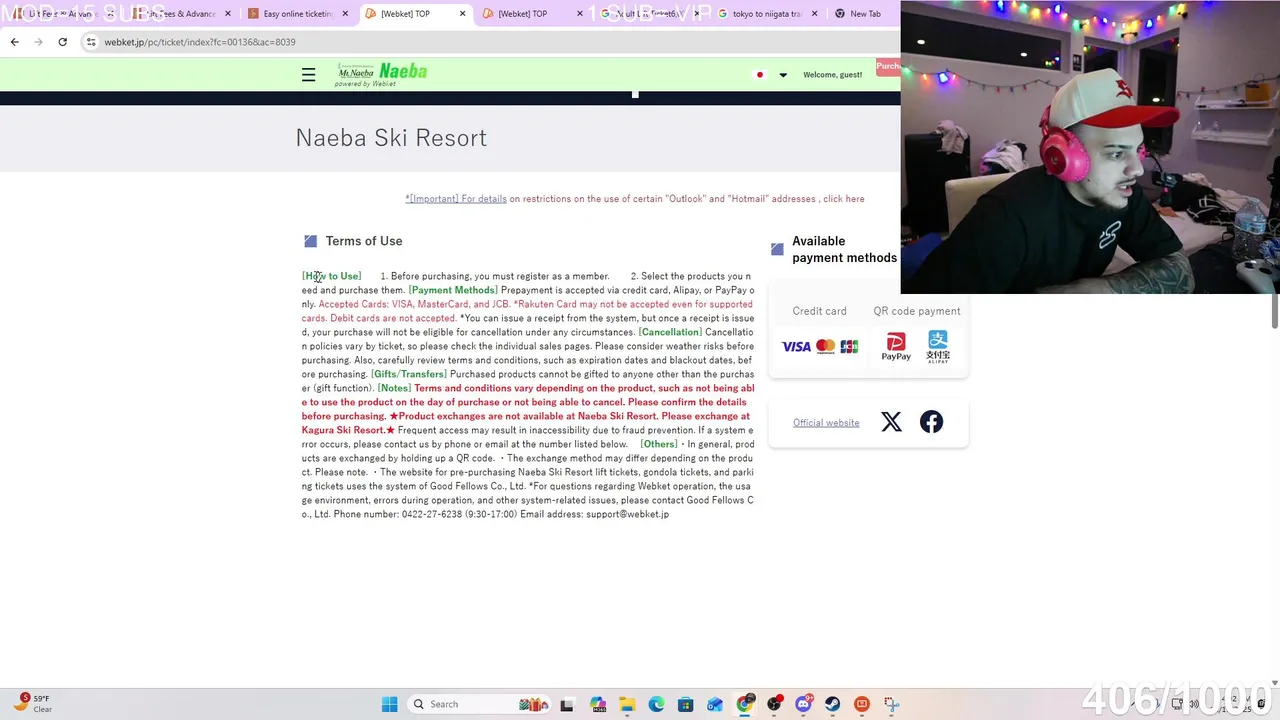Open the X (Twitter) social icon
1280x720 pixels.
891,422
